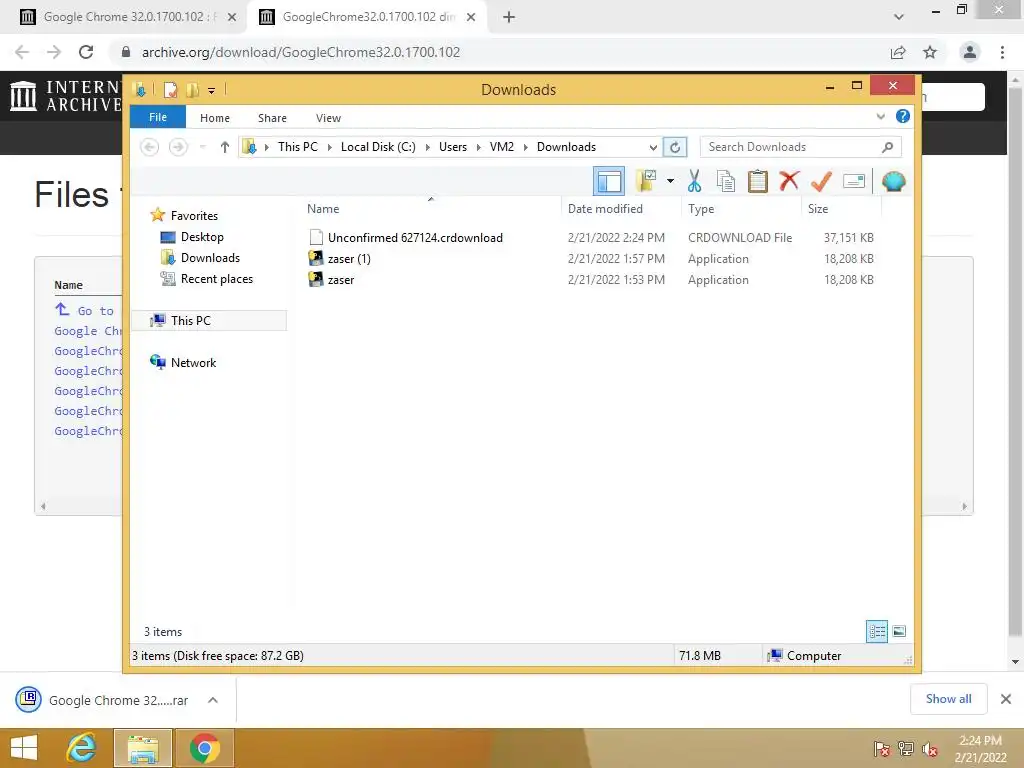Launch Internet Explorer from taskbar

pos(82,748)
